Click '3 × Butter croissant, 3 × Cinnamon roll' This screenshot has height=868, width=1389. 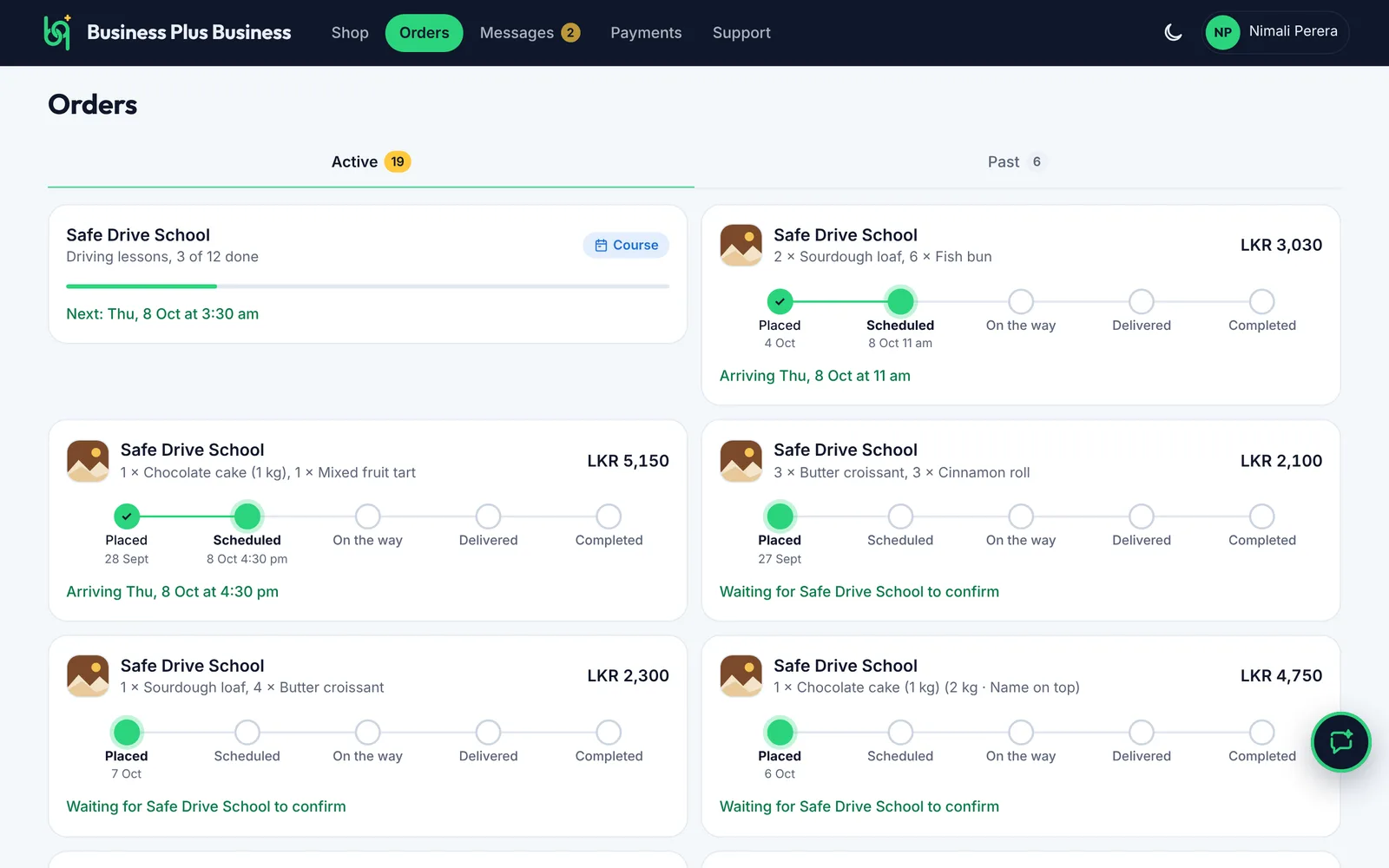tap(902, 473)
